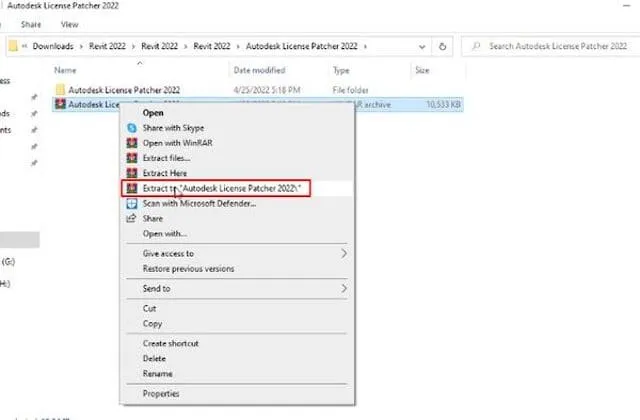Click the Search Autodesk License Patcher 2022 box
640x420 pixels.
pos(551,46)
